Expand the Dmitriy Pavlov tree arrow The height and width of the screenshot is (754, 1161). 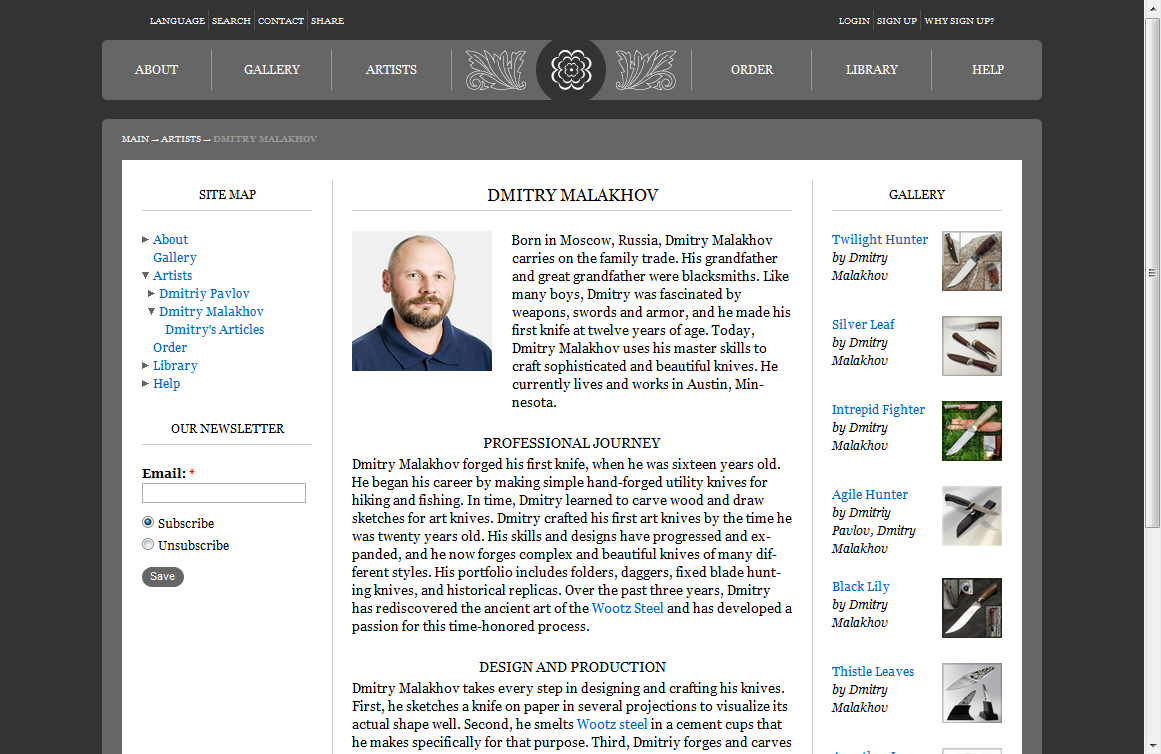coord(151,293)
